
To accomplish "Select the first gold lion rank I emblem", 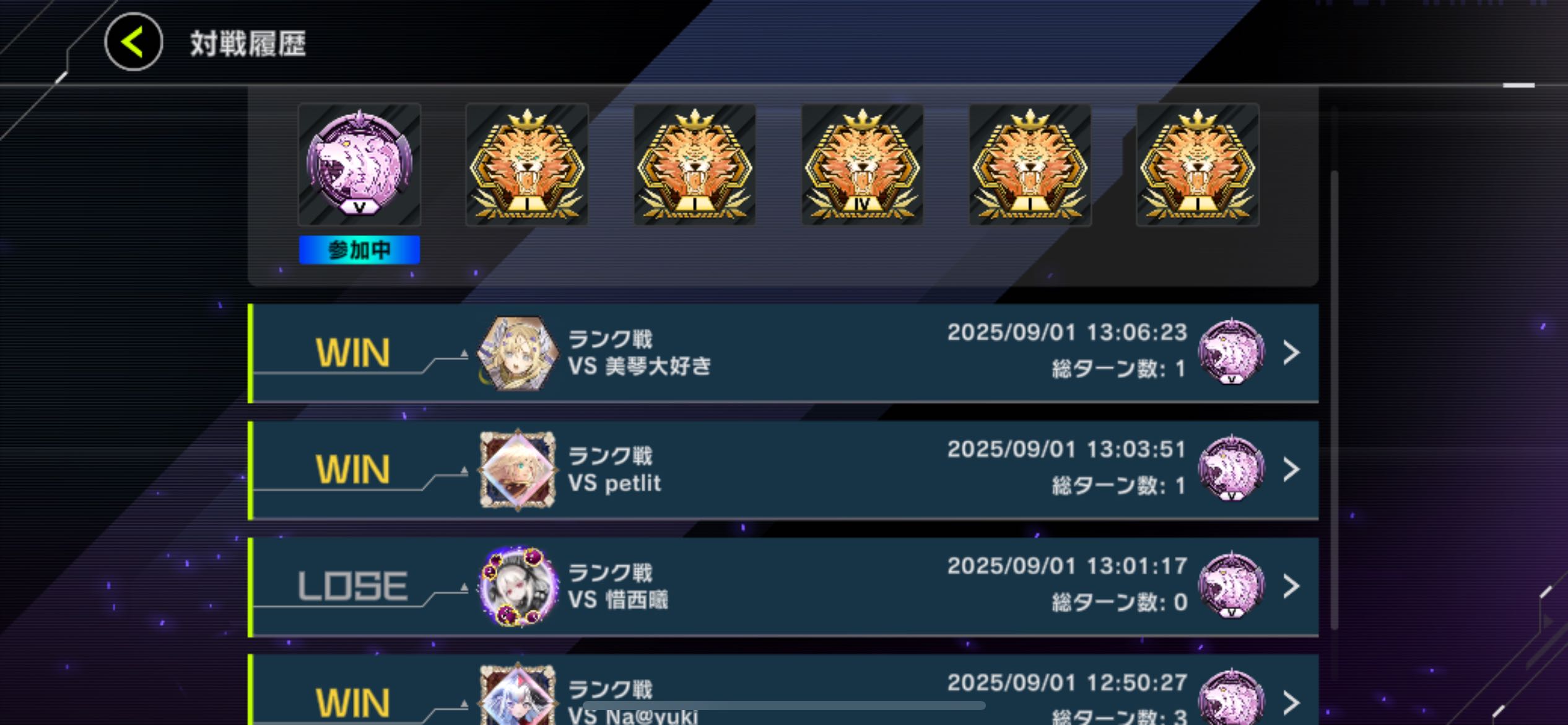I will click(x=527, y=165).
